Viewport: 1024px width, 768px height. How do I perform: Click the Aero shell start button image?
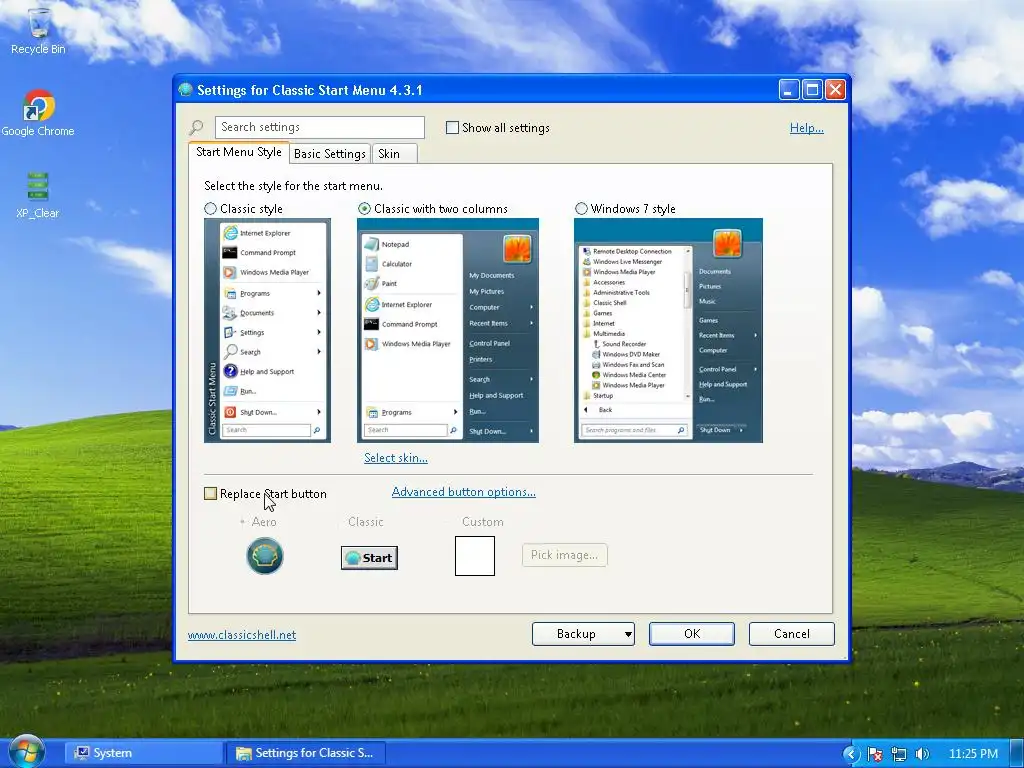[x=264, y=556]
